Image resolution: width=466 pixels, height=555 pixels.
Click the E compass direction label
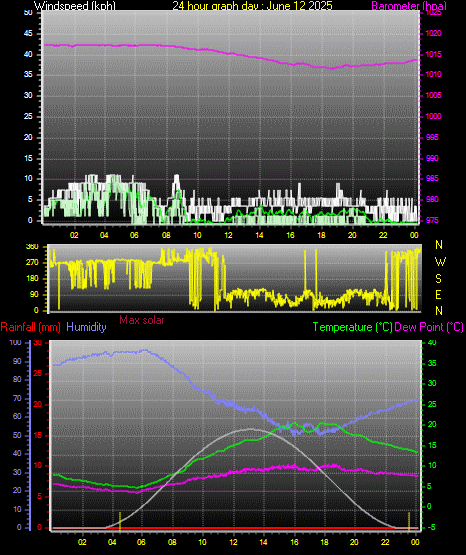point(438,295)
